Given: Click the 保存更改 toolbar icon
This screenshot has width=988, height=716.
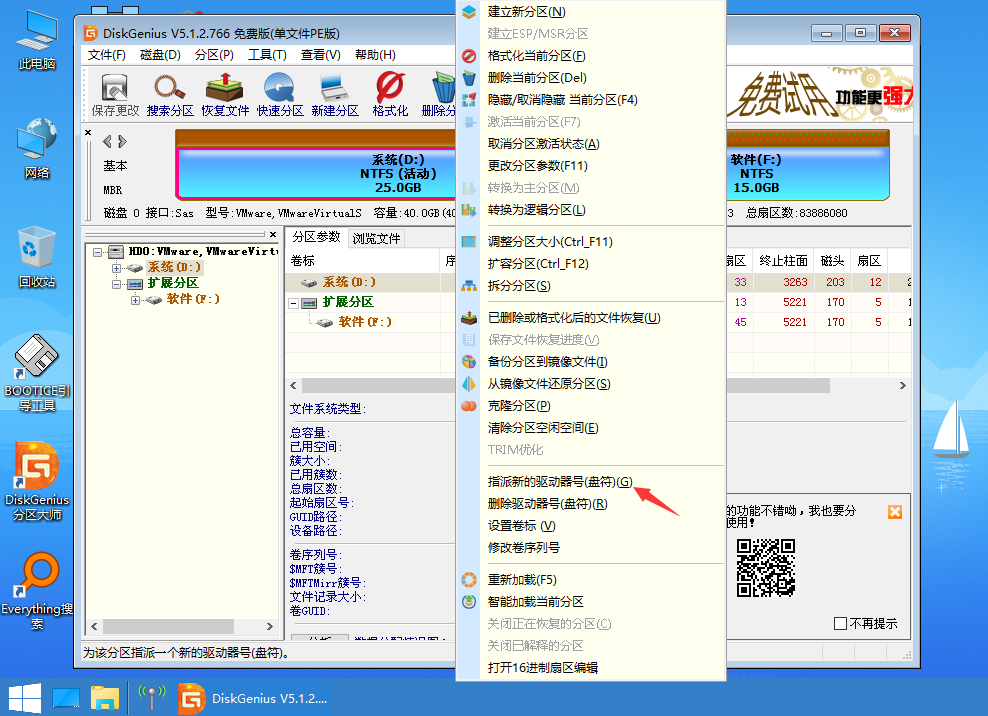Looking at the screenshot, I should (115, 94).
